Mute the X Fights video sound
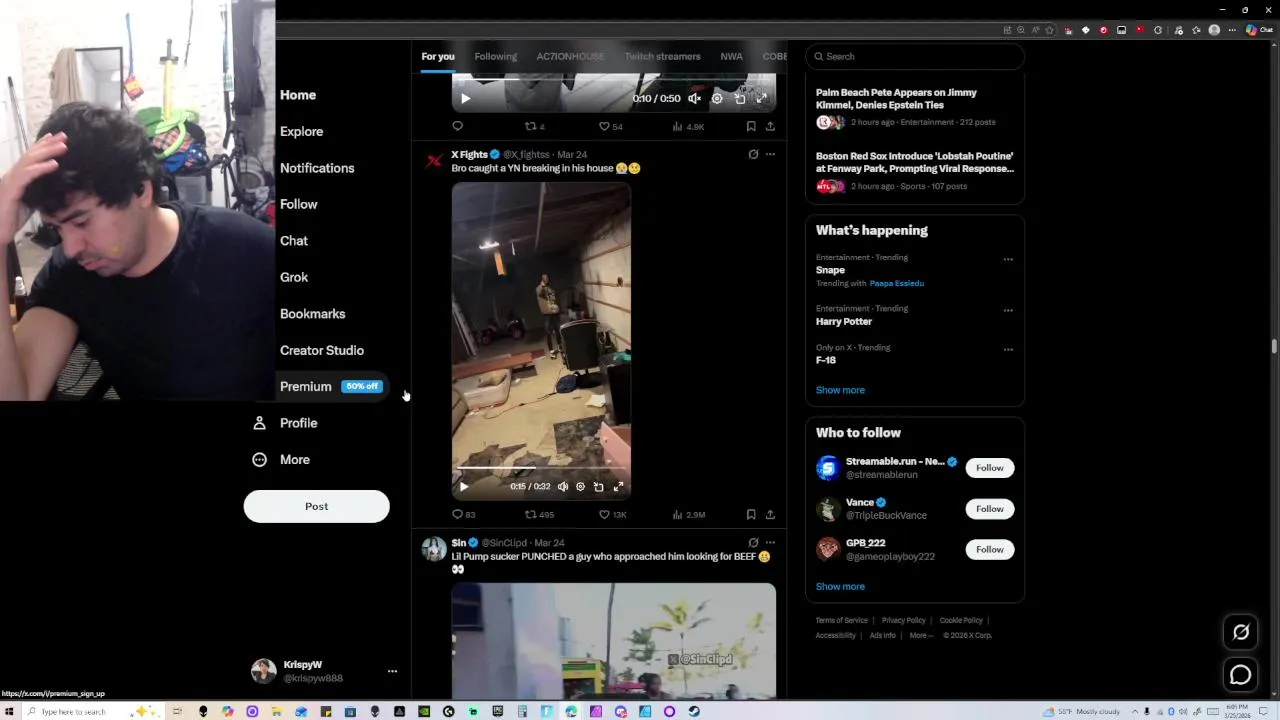 pyautogui.click(x=563, y=487)
